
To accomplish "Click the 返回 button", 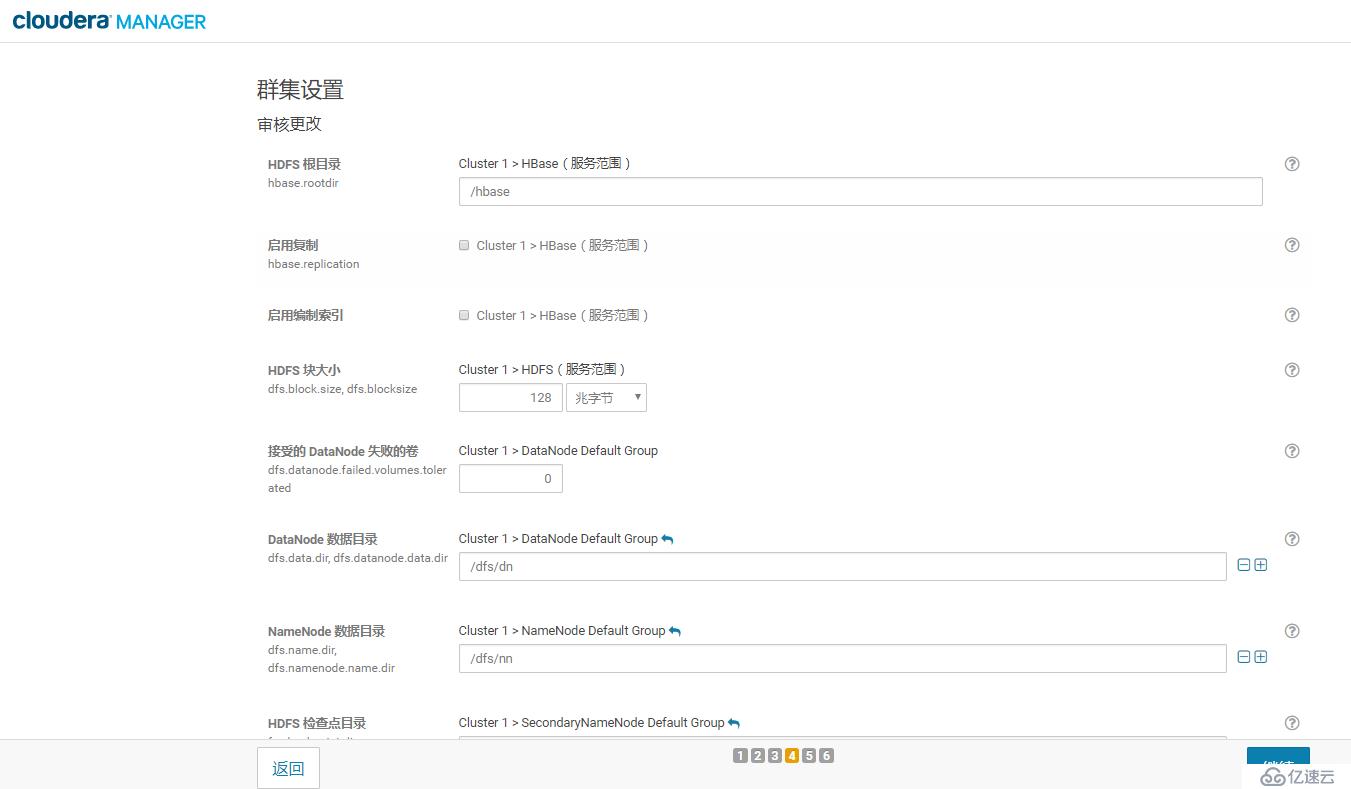I will [x=288, y=769].
